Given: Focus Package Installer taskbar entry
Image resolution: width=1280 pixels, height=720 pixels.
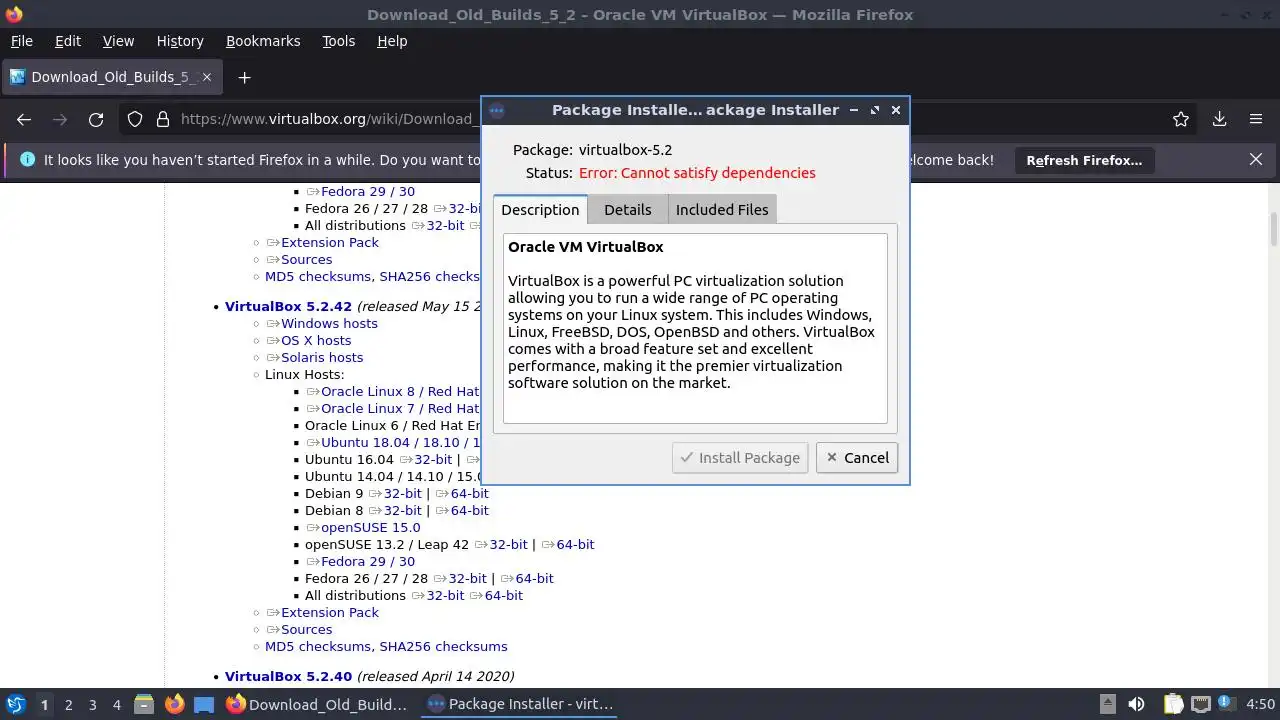Looking at the screenshot, I should pos(520,704).
